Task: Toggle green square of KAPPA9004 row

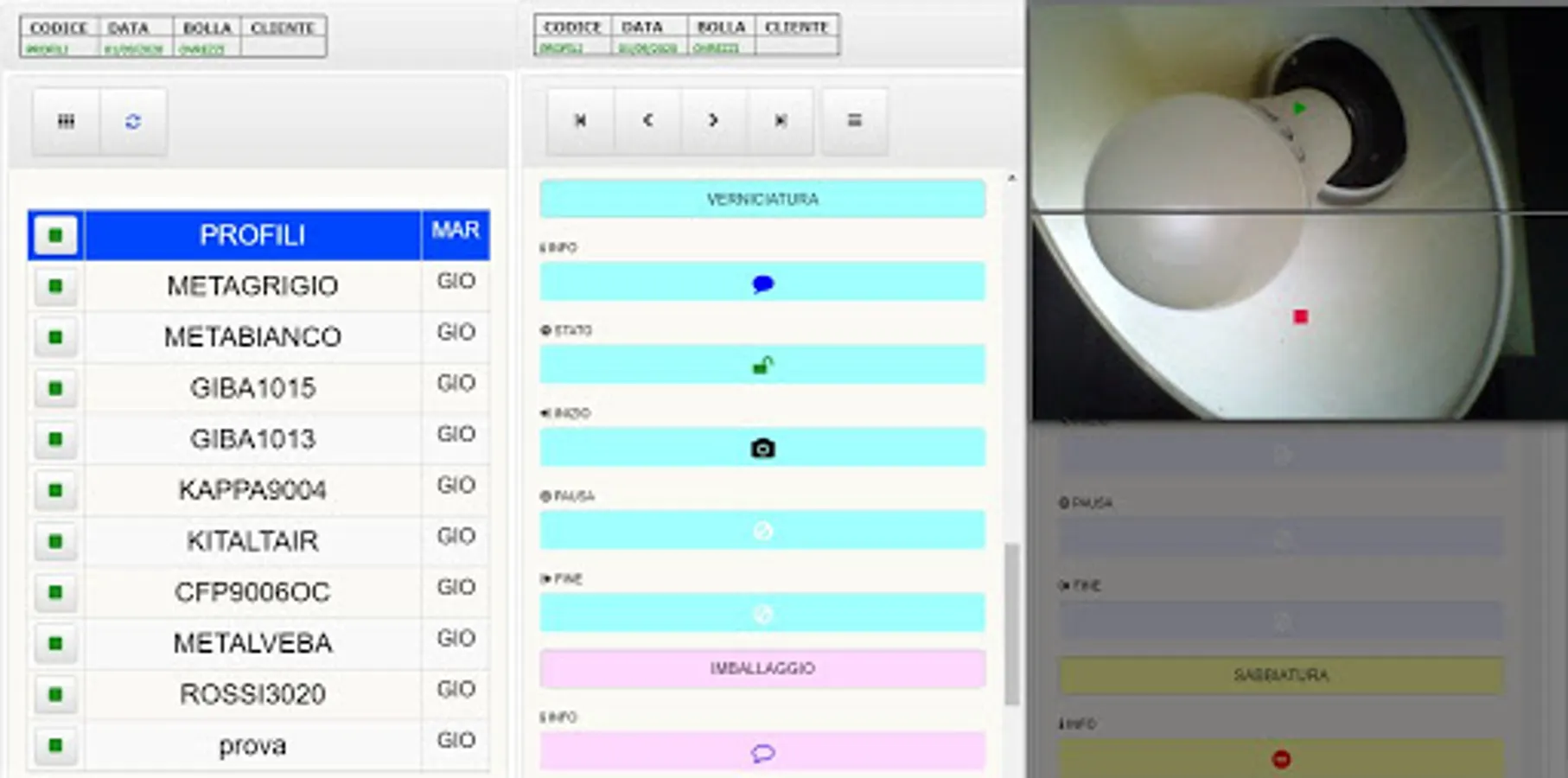Action: coord(55,490)
